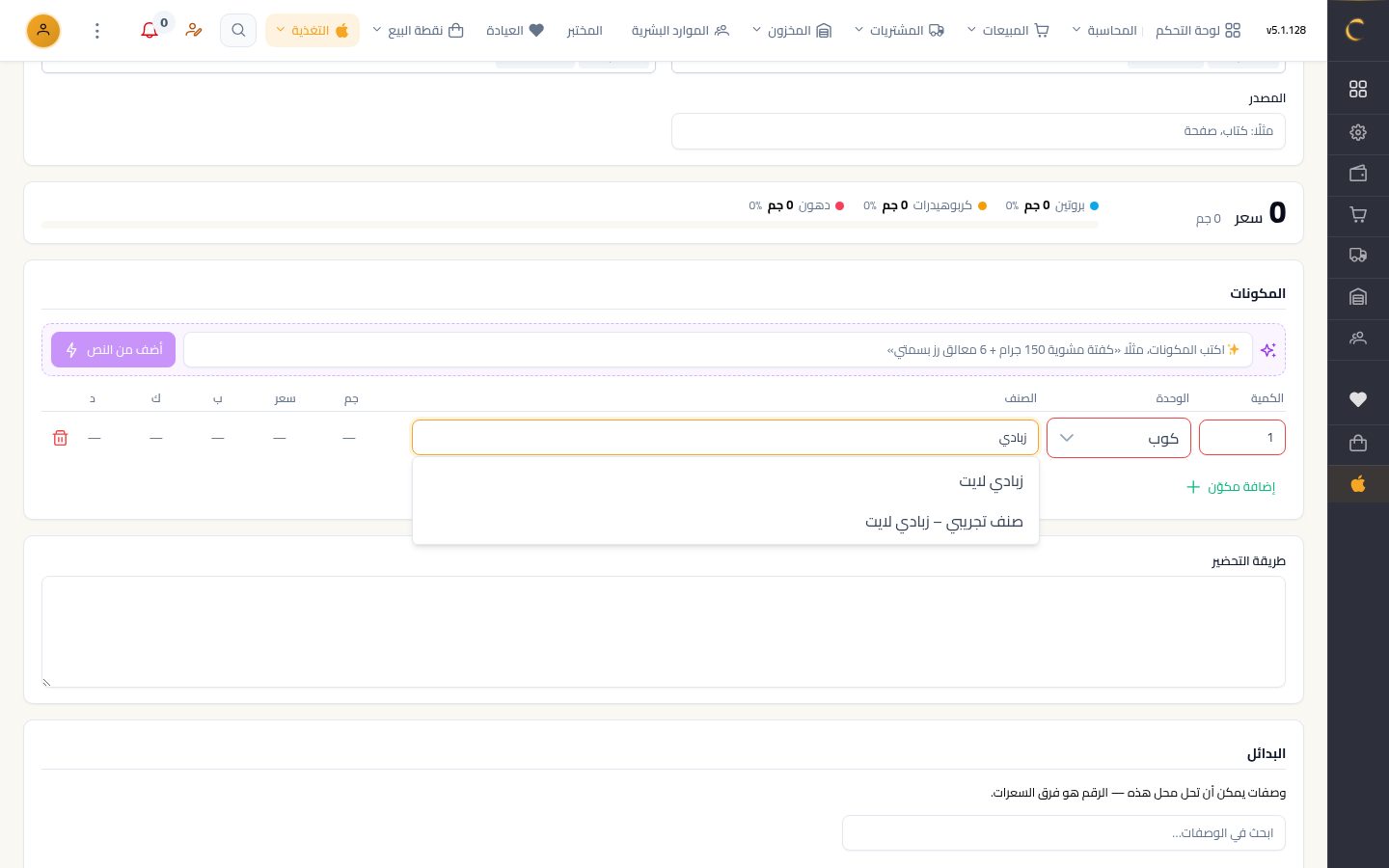The height and width of the screenshot is (868, 1389).
Task: Click the أضف من النص button
Action: click(114, 350)
